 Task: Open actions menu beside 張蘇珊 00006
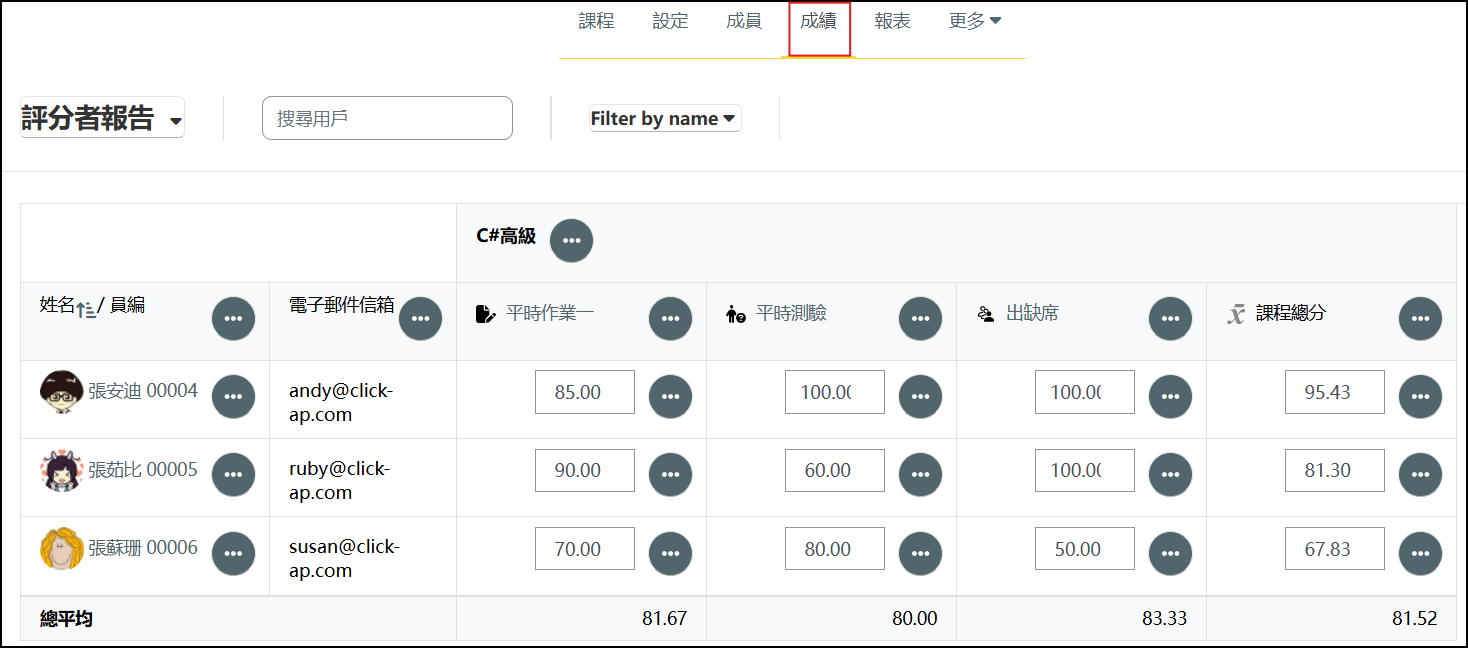(233, 553)
